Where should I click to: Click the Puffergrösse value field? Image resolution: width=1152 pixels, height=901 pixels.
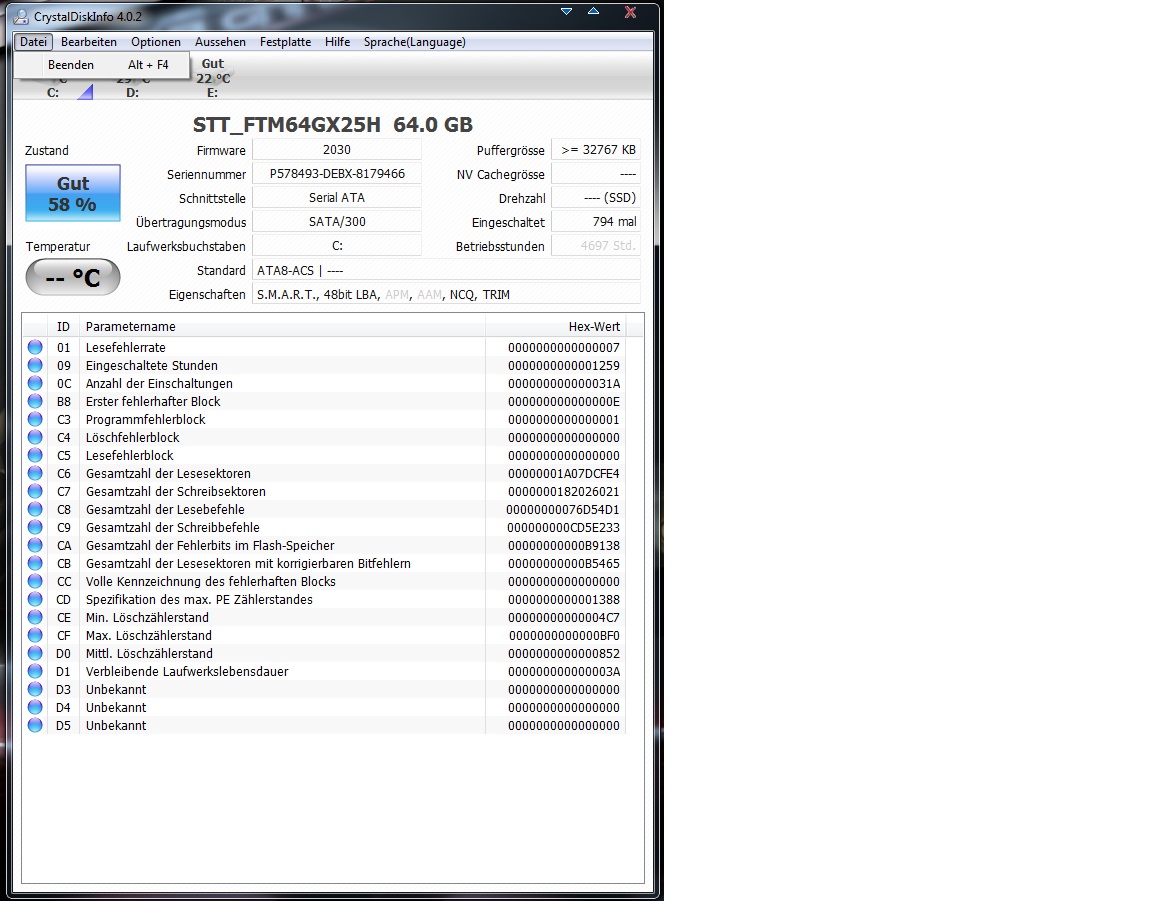coord(596,149)
